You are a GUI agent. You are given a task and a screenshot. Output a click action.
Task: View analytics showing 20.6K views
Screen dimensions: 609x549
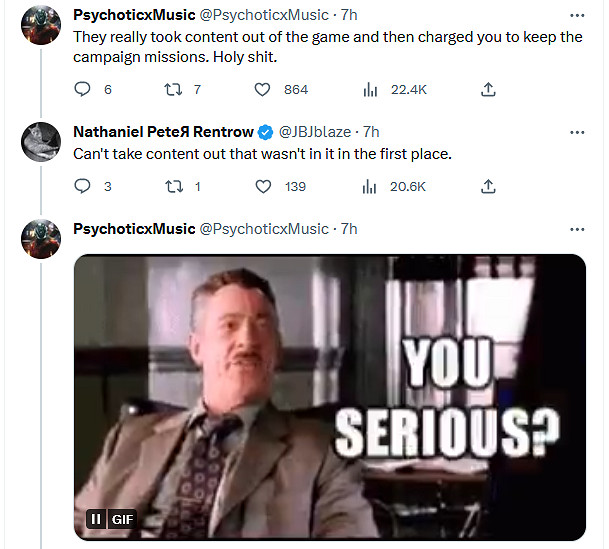[x=370, y=186]
